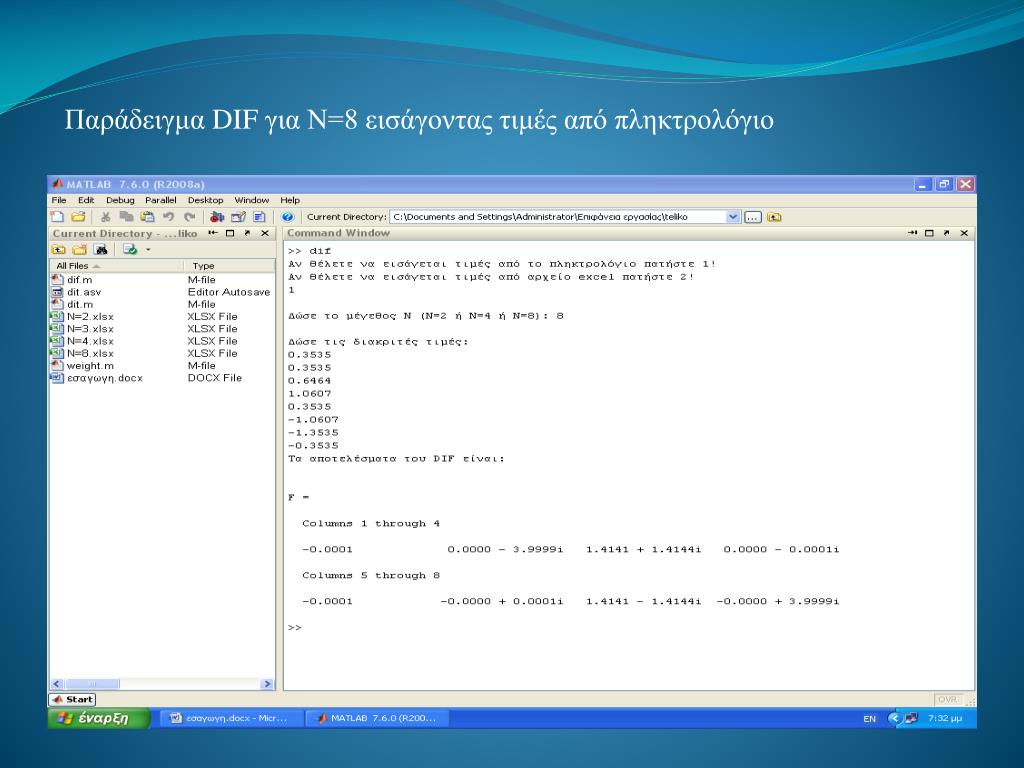1024x768 pixels.
Task: Open the GUIDE tool icon
Action: 238,217
